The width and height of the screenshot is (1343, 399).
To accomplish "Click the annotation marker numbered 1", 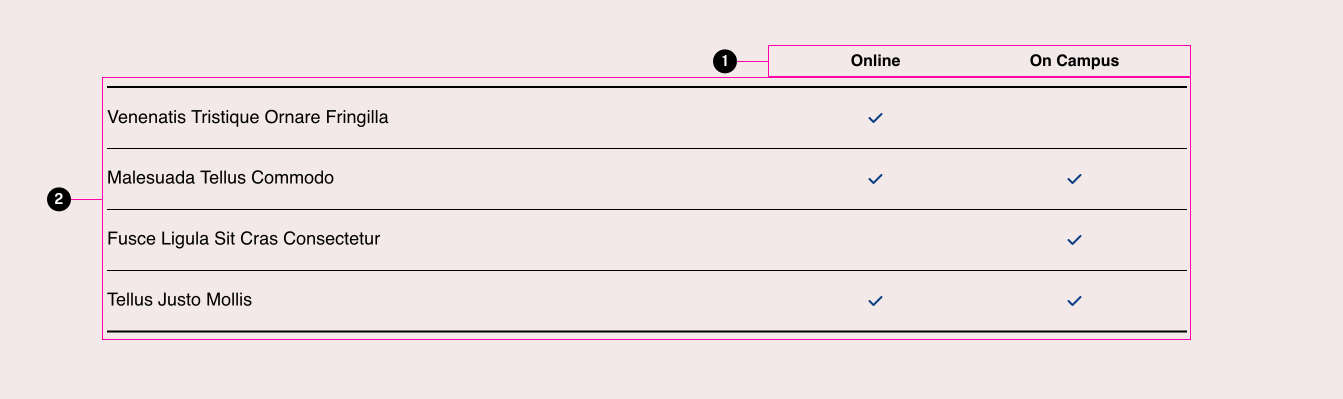I will [x=725, y=62].
